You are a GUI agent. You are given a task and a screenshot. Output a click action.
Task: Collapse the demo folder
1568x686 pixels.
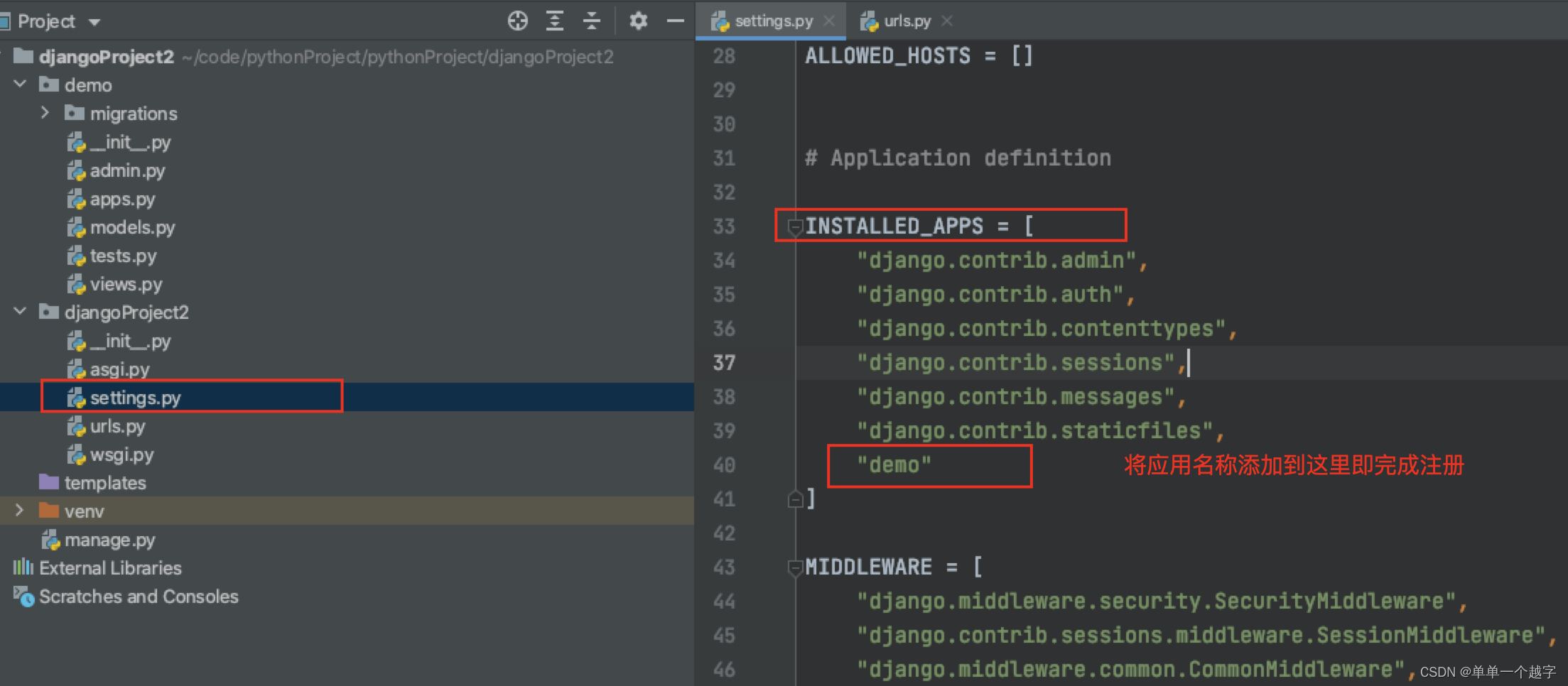pos(21,85)
